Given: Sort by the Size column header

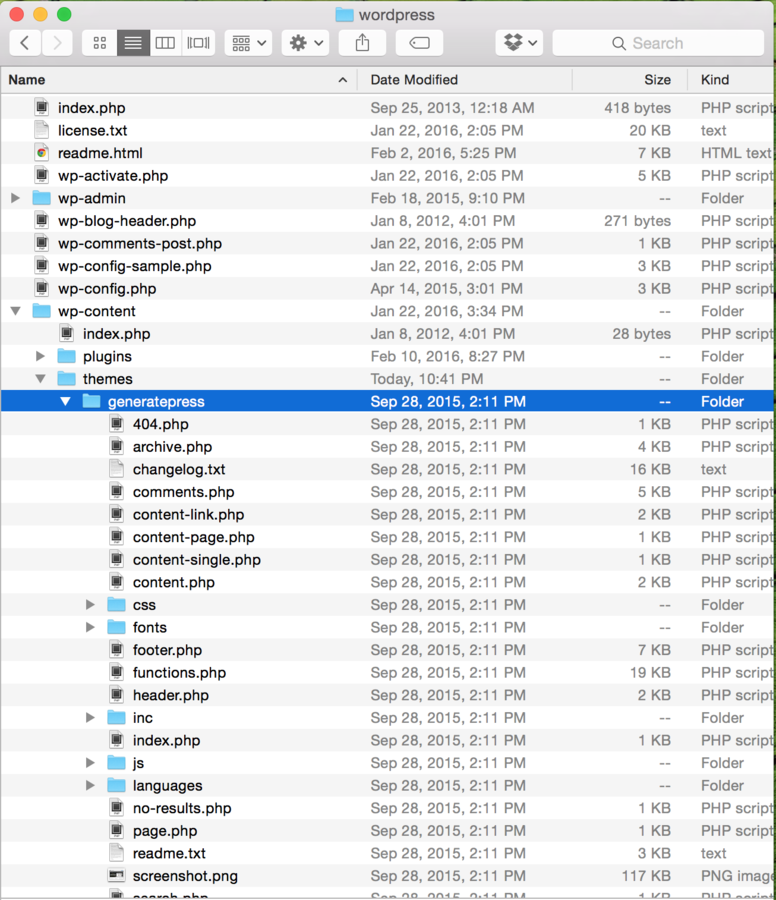Looking at the screenshot, I should 630,80.
